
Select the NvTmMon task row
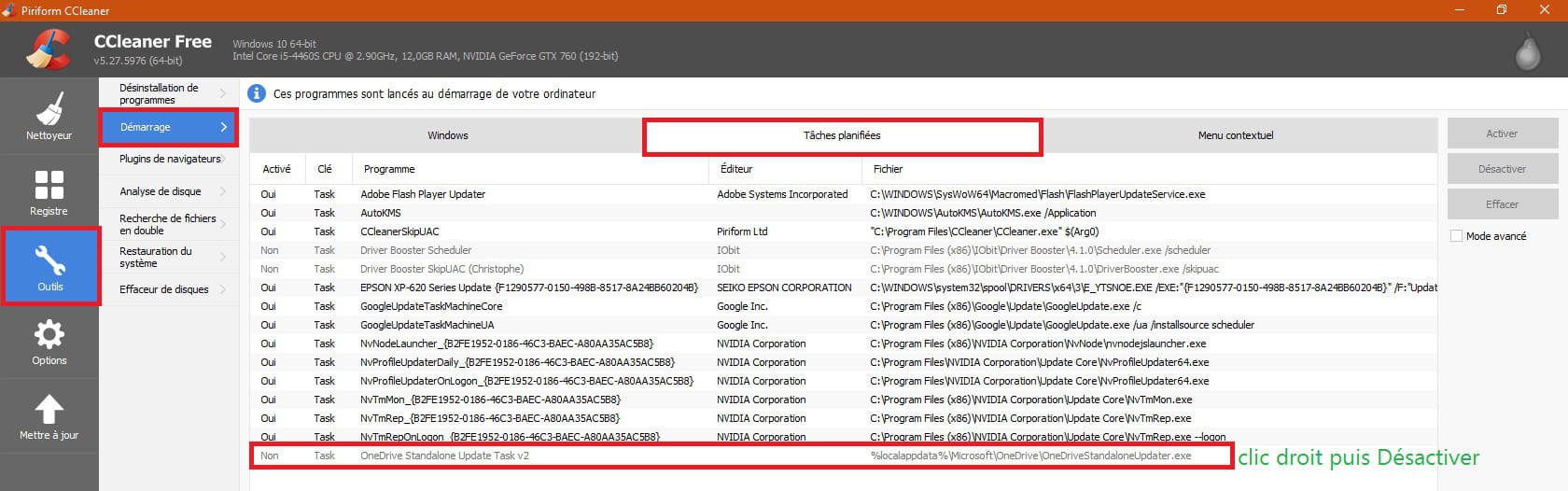[844, 400]
